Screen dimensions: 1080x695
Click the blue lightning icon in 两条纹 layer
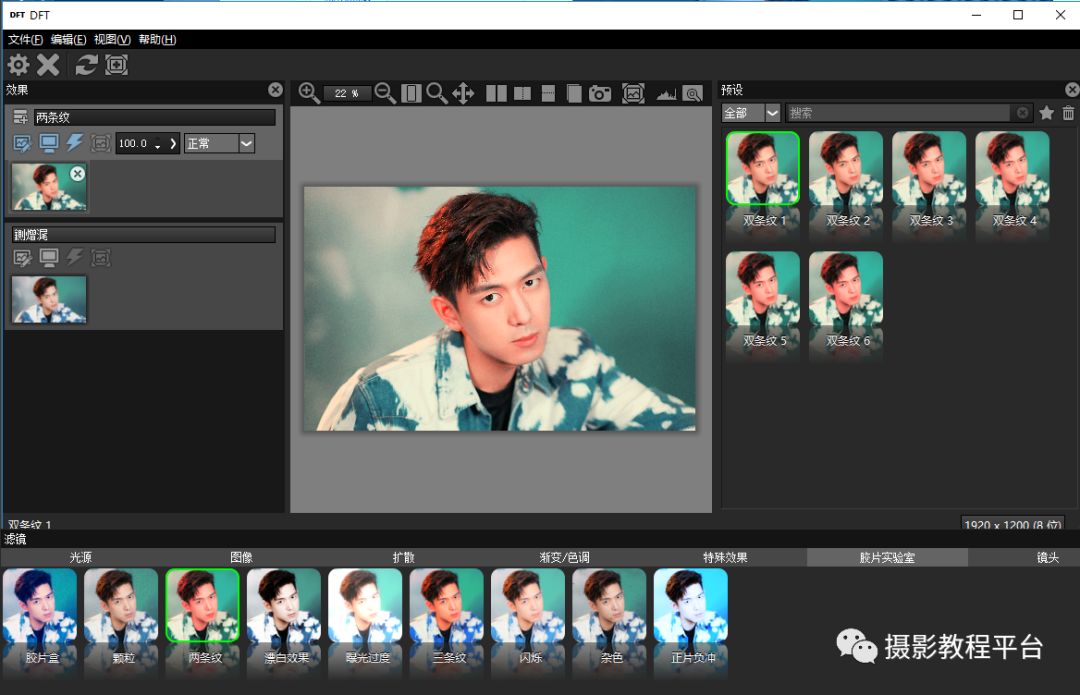(74, 143)
